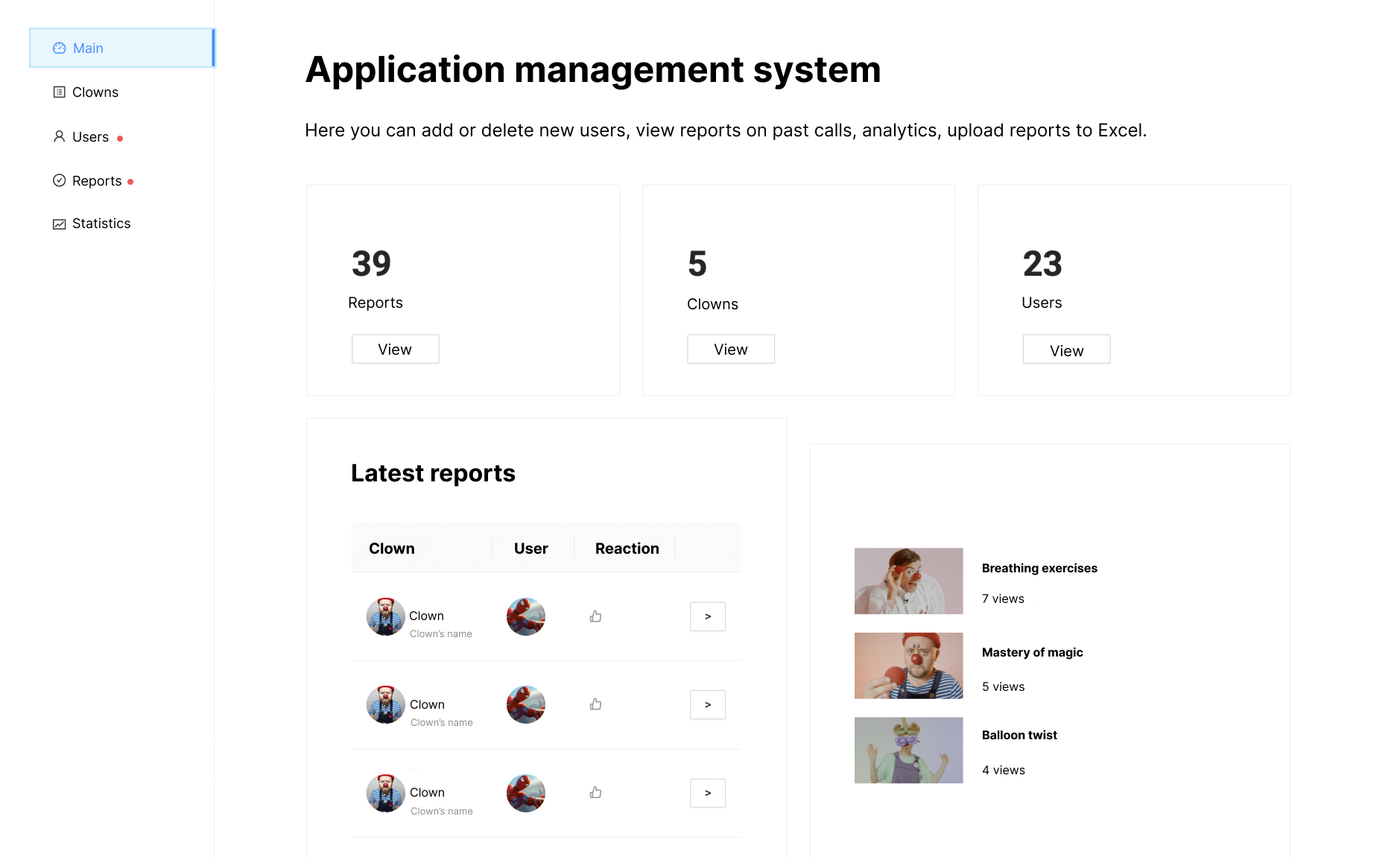Open Mastery of magic video thumbnail
The height and width of the screenshot is (857, 1400).
coord(908,665)
